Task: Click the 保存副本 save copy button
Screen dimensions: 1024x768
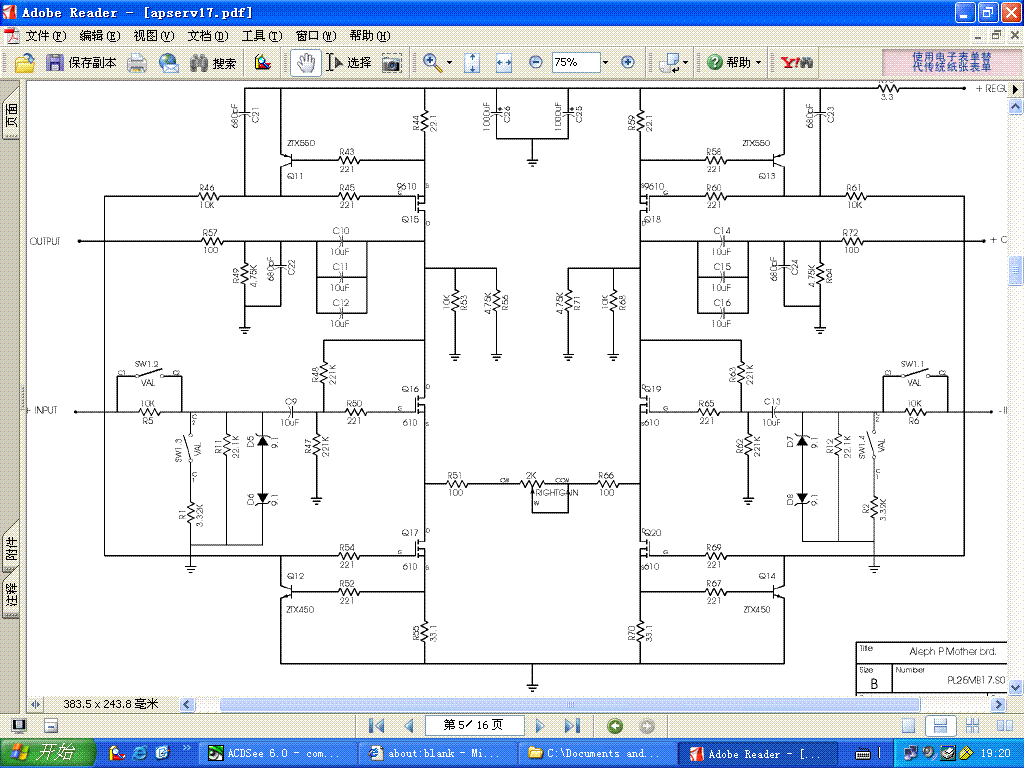Action: pyautogui.click(x=81, y=63)
